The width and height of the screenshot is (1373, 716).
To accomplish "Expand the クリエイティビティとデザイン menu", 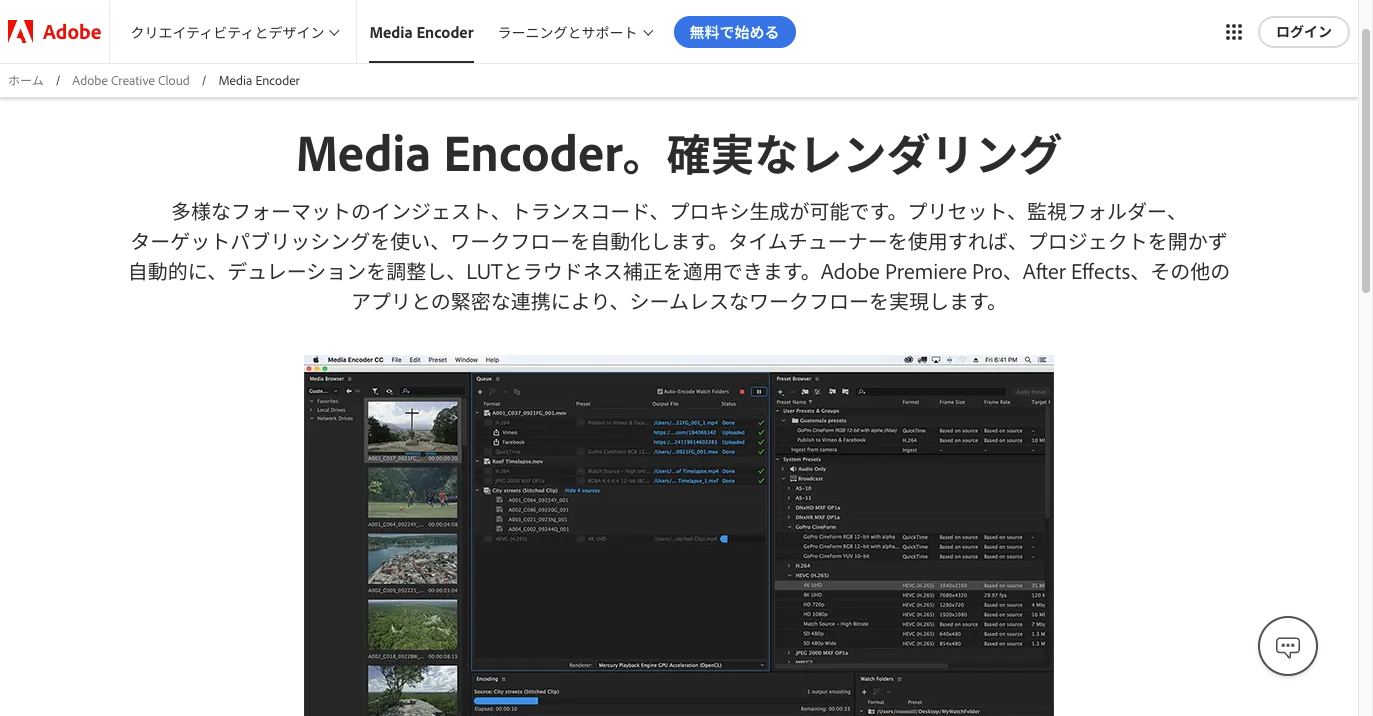I will coord(235,32).
